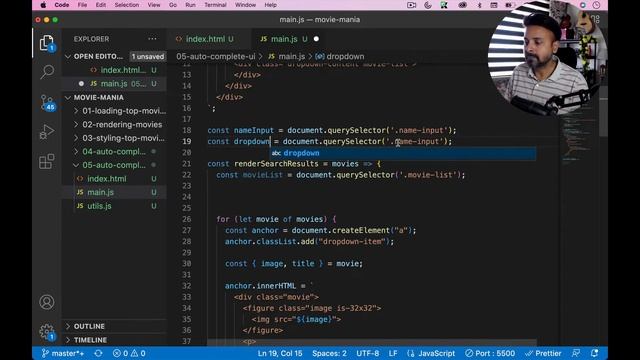Accept the dropdown autocomplete suggestion

tap(403, 153)
